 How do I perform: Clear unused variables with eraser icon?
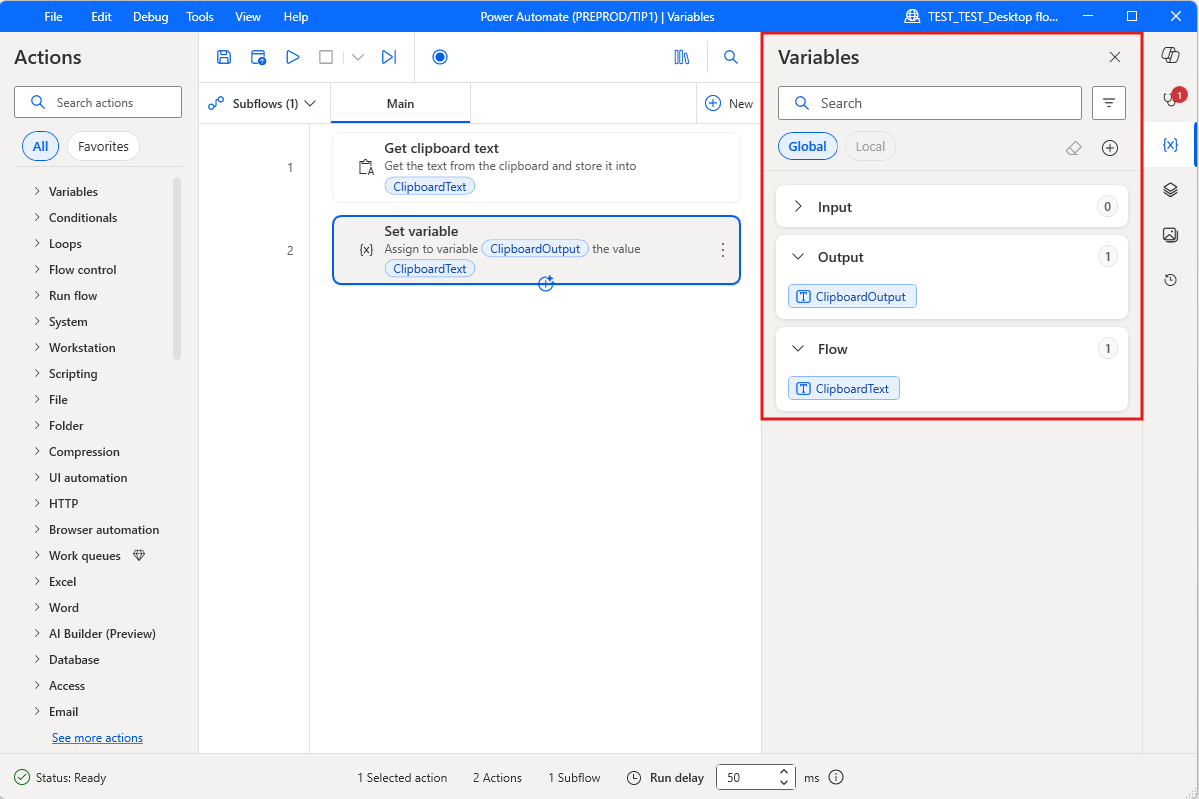1074,148
